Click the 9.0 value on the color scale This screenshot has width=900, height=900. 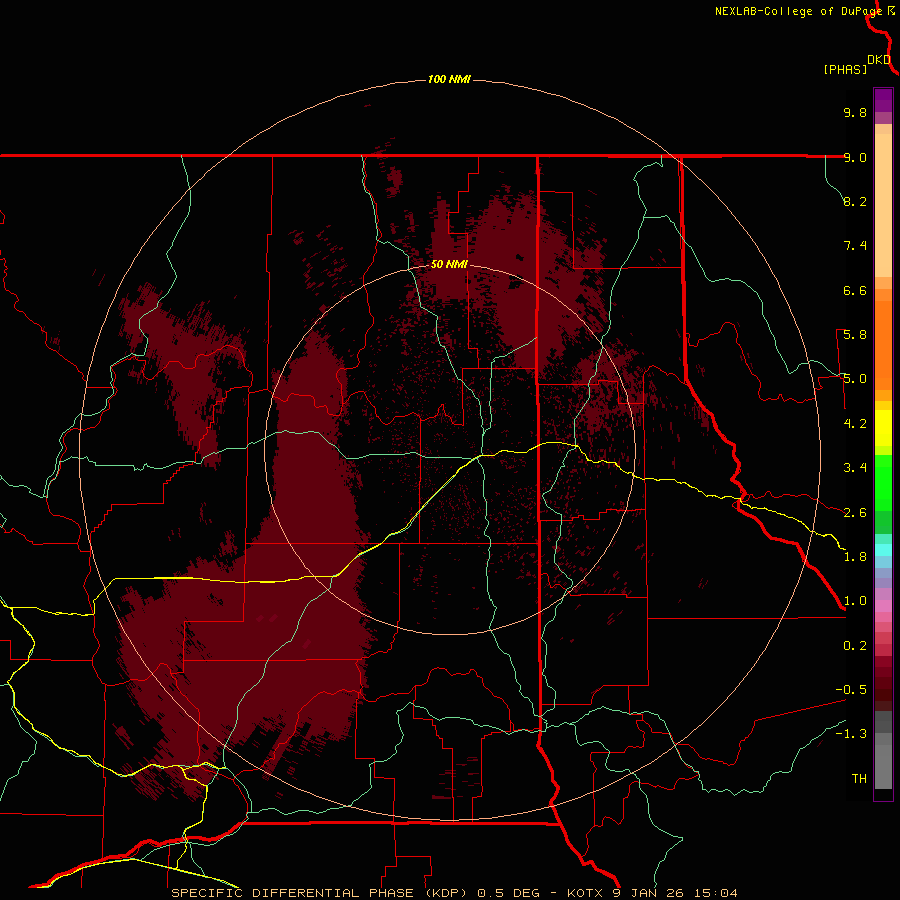click(x=855, y=157)
